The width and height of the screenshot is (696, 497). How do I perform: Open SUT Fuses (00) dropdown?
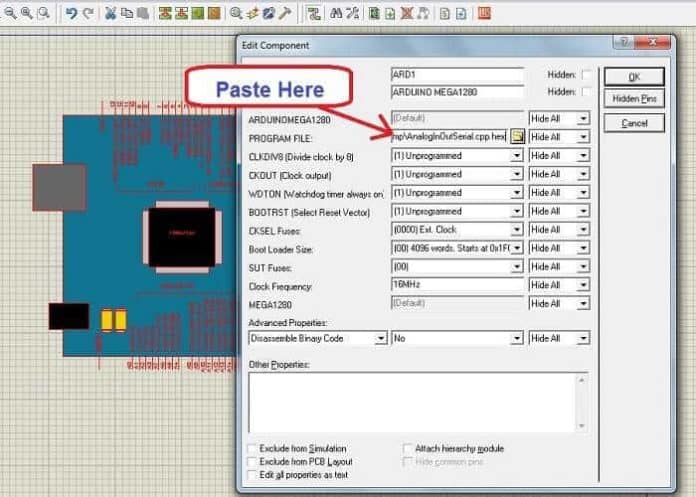(517, 267)
